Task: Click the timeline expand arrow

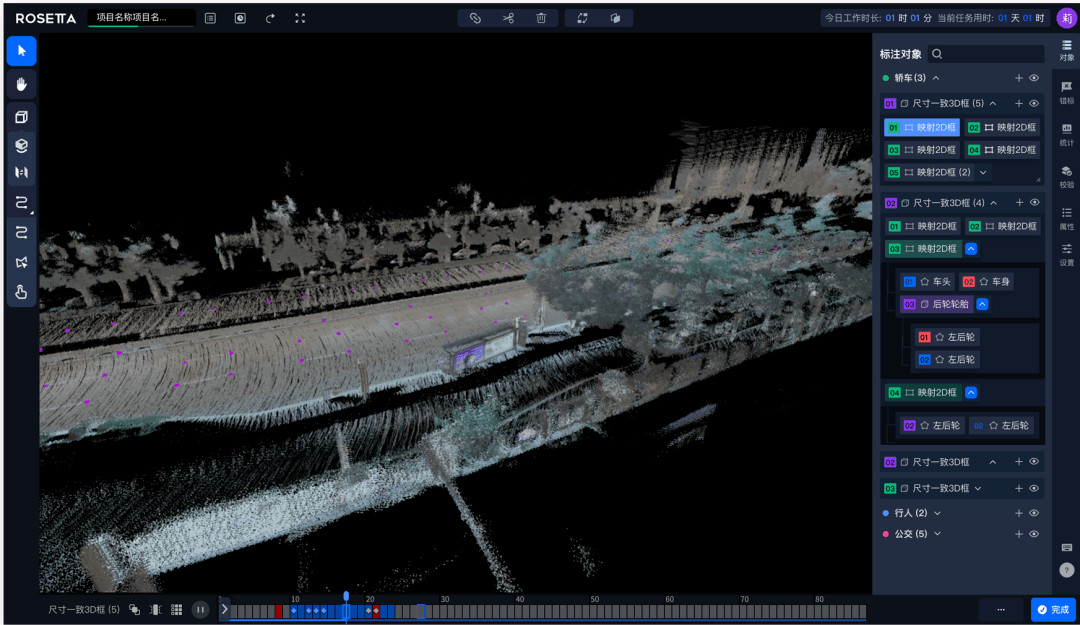Action: click(225, 610)
